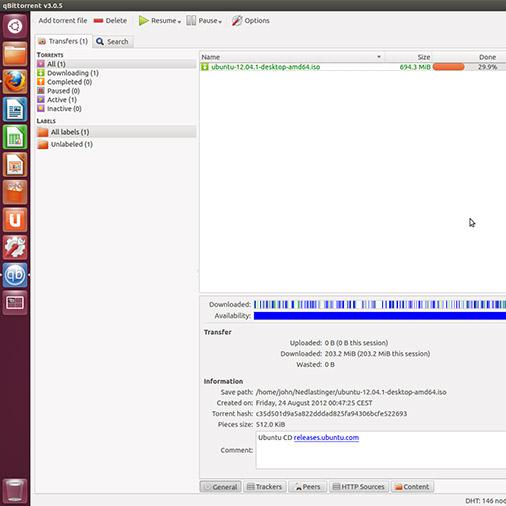Open LibreOffice Writer from the dock
The image size is (506, 506).
click(15, 109)
